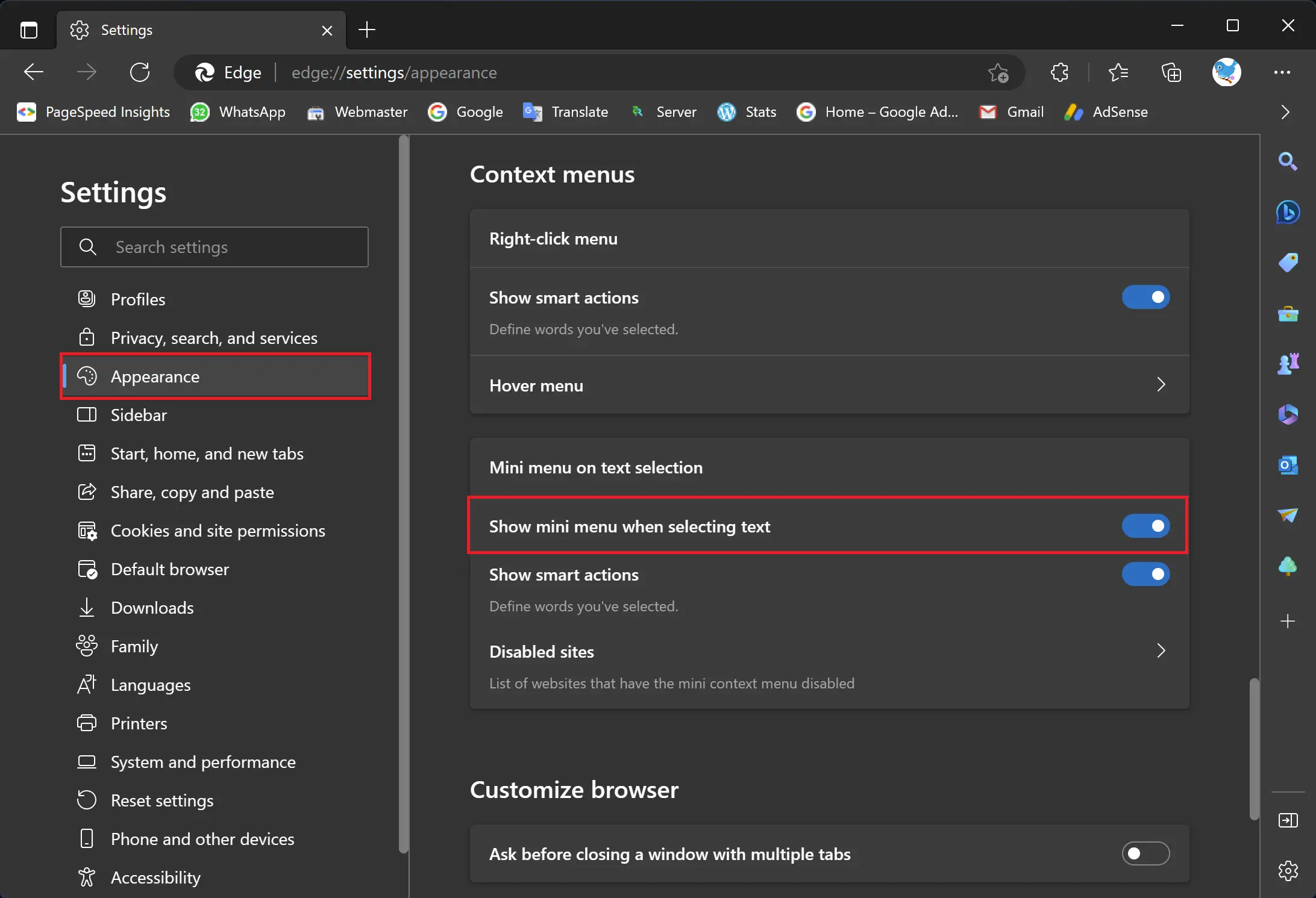The width and height of the screenshot is (1316, 898).
Task: Open the Bing Chat sidebar icon
Action: [1288, 212]
